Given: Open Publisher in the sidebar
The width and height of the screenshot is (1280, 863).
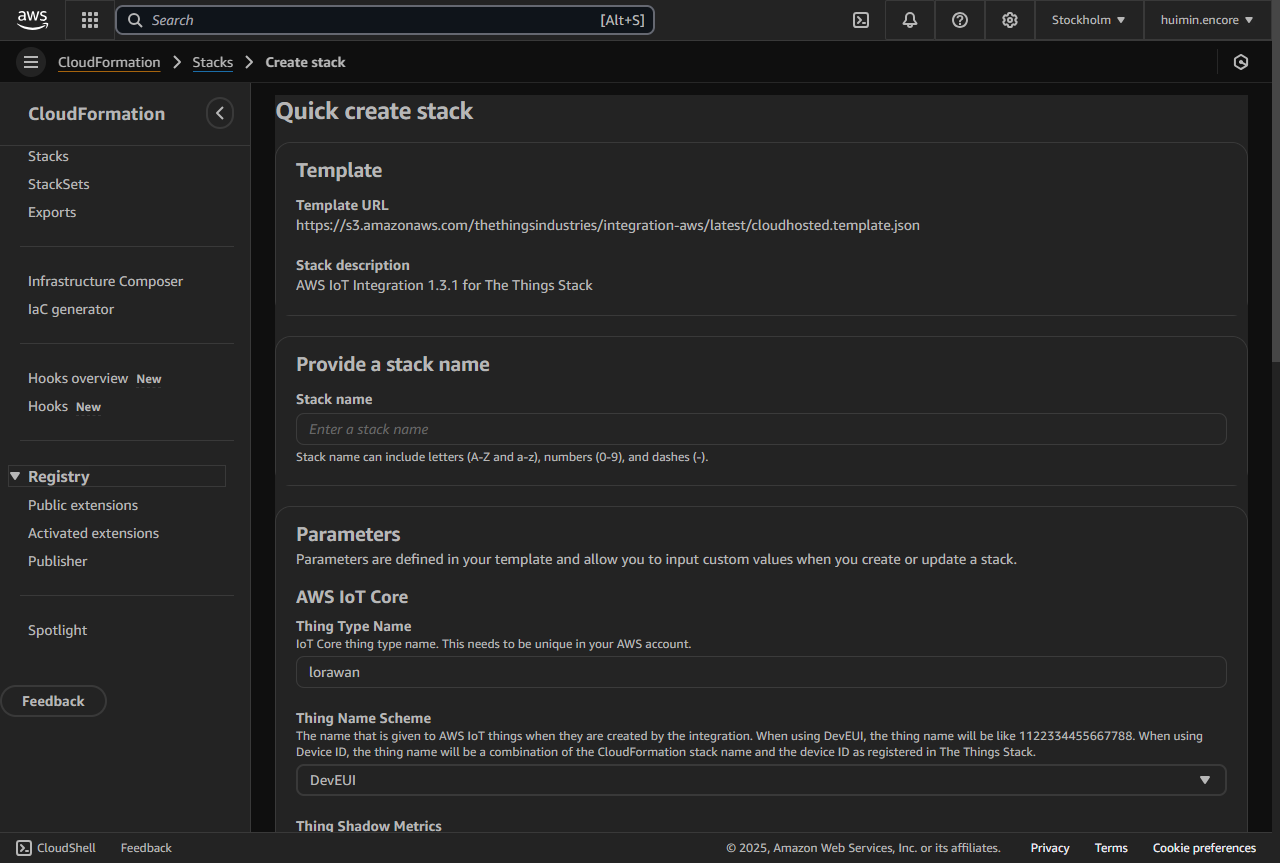Looking at the screenshot, I should 57,561.
